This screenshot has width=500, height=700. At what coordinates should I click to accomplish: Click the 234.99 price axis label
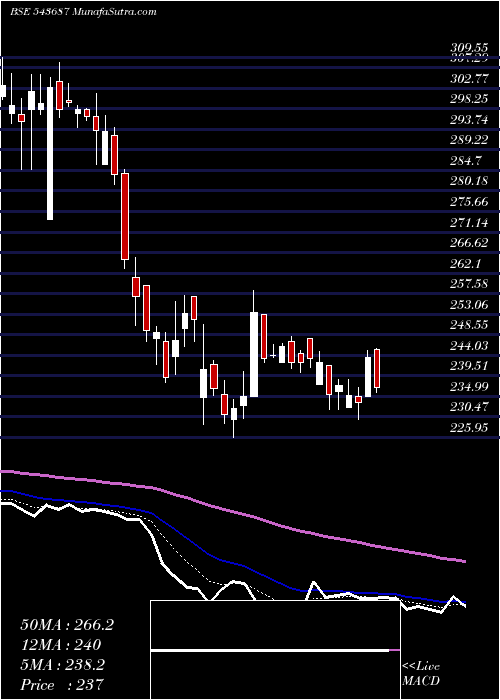pos(469,387)
